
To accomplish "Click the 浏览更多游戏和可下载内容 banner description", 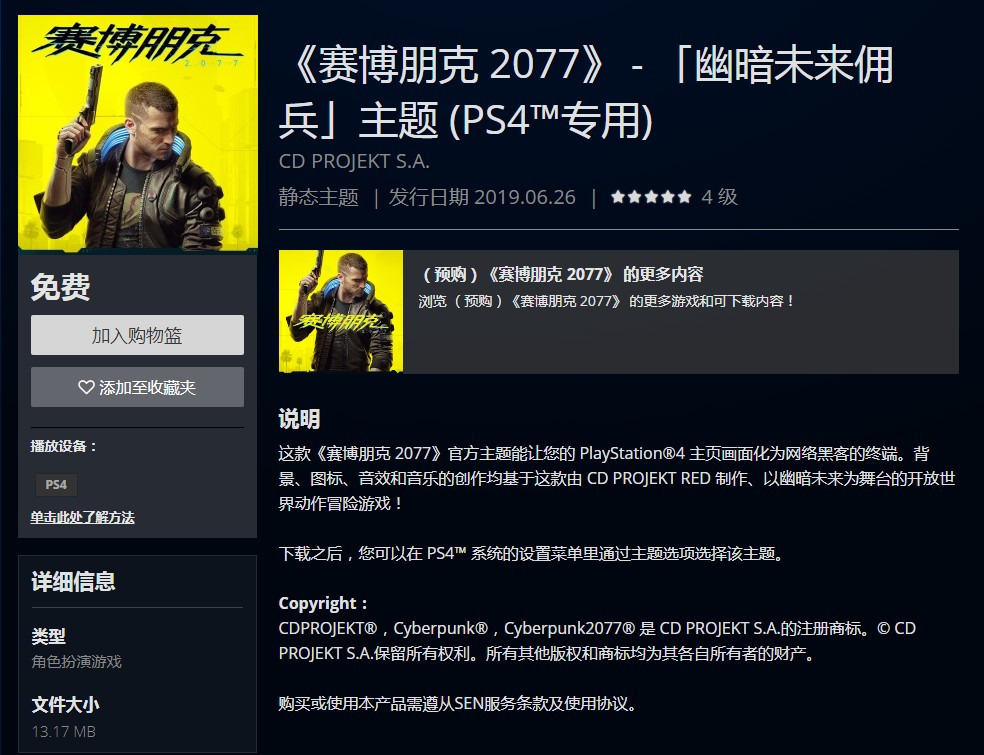I will [606, 301].
